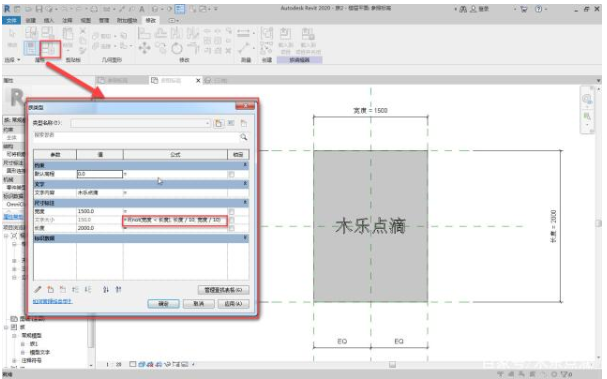Click the Properties palette ribbon icon
Screen dimensions: 607x379
pyautogui.click(x=31, y=49)
